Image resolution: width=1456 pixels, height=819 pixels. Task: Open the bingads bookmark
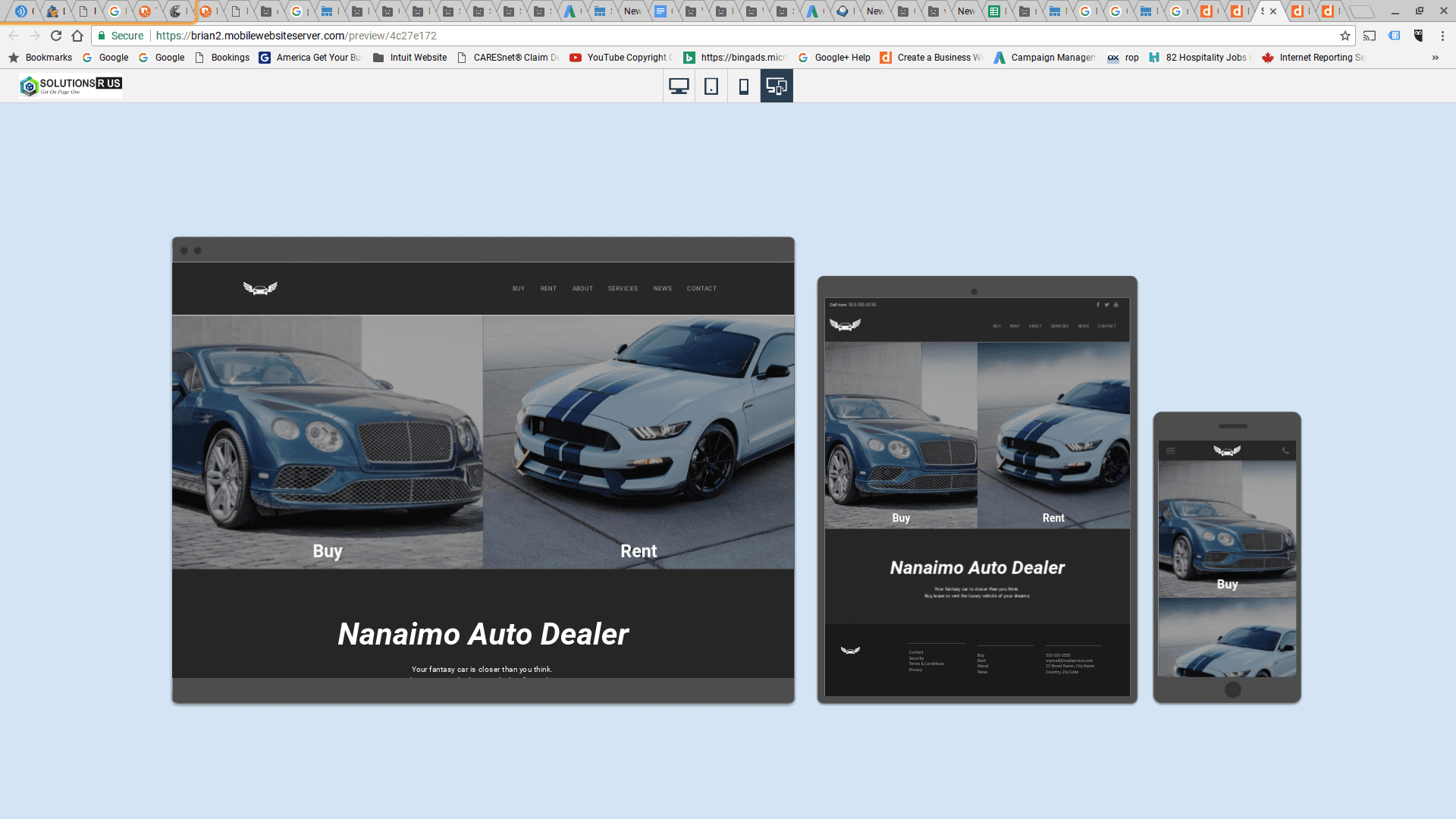pyautogui.click(x=735, y=58)
